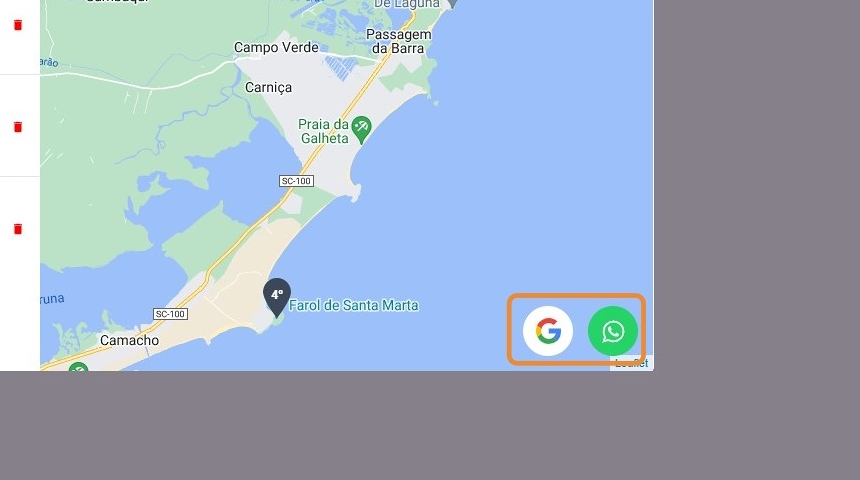Click the De Laguna label at the map's top edge
The height and width of the screenshot is (480, 860).
click(406, 4)
